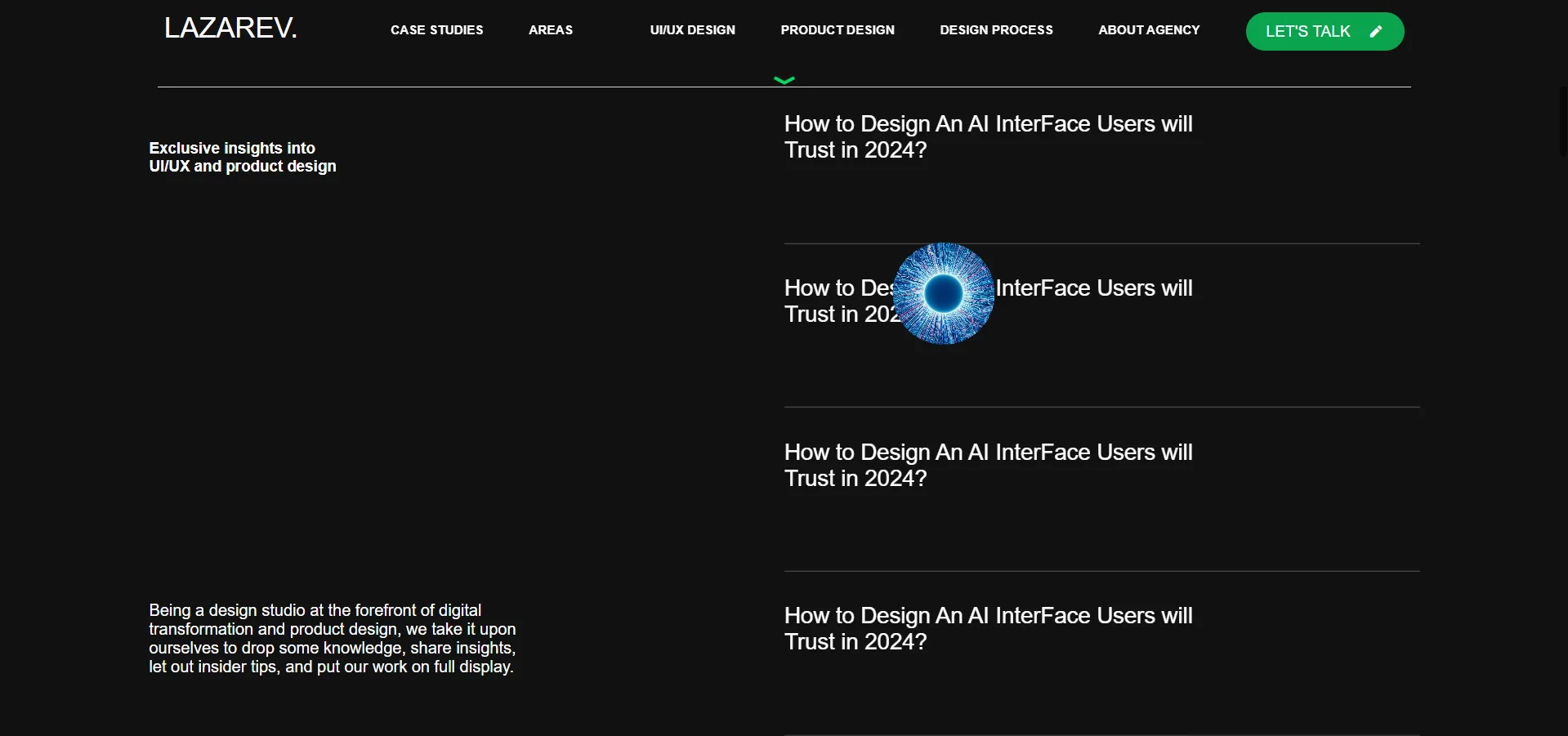Click the design studio description paragraph

point(332,638)
